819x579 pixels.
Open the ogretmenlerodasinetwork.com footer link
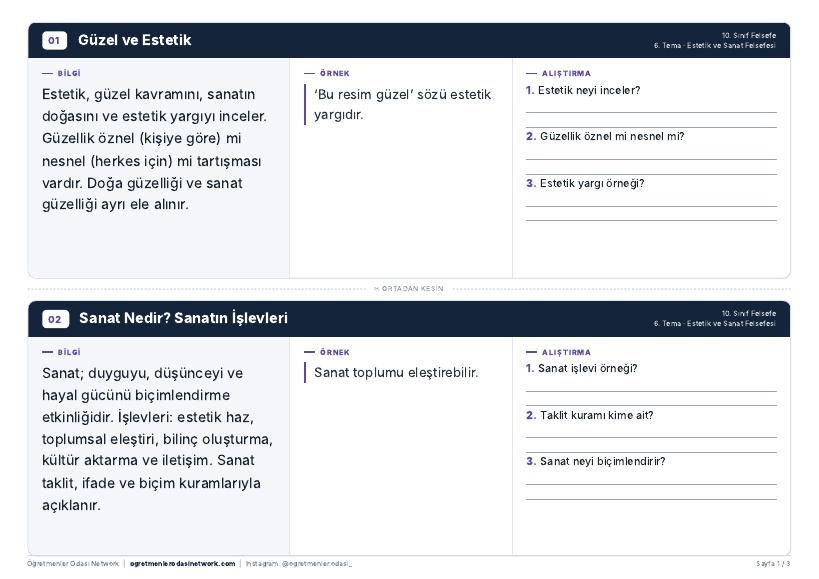click(182, 564)
